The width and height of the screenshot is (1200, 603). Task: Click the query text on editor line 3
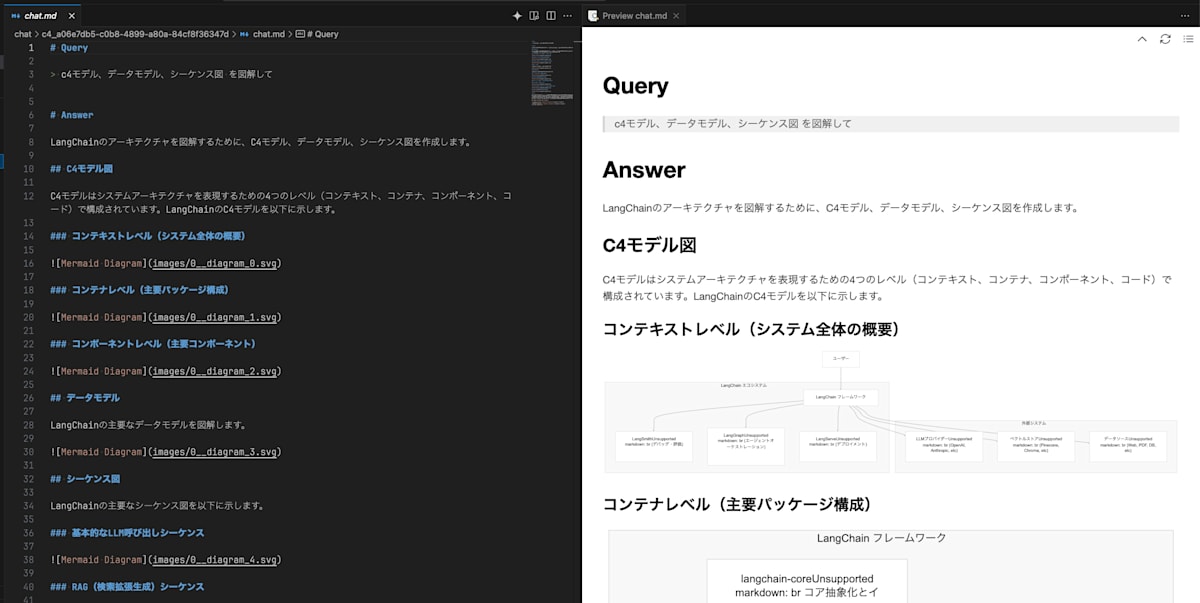(167, 74)
